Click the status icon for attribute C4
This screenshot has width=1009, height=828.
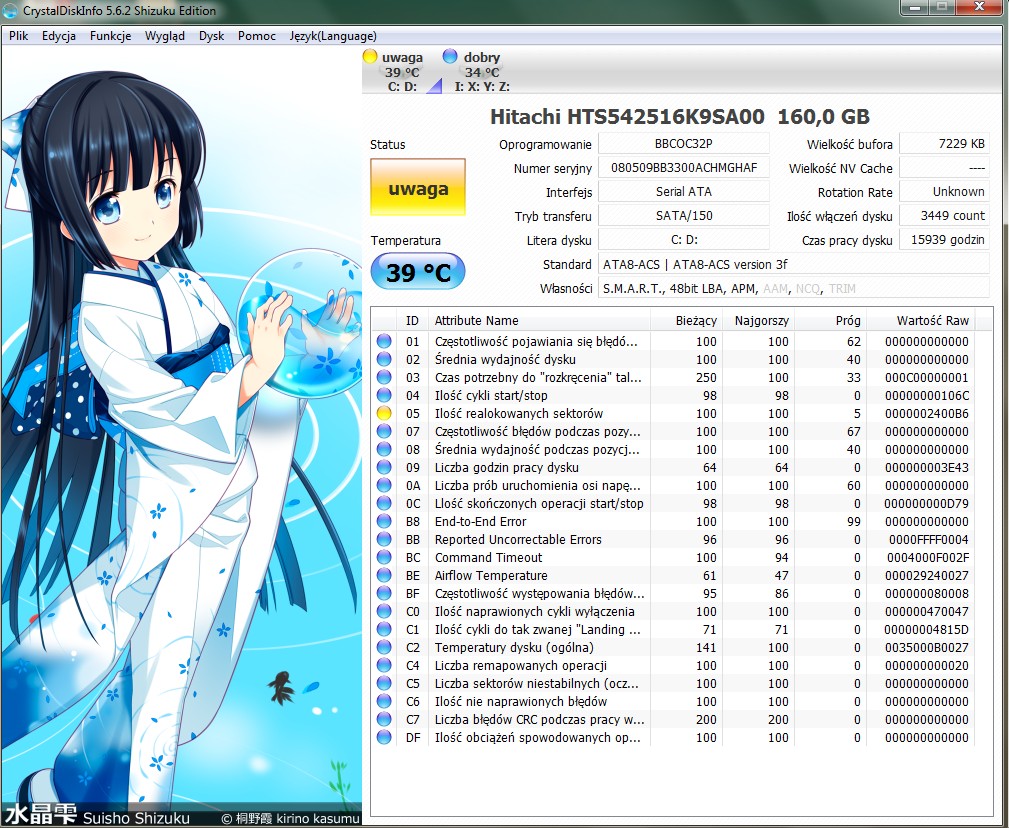tap(384, 666)
